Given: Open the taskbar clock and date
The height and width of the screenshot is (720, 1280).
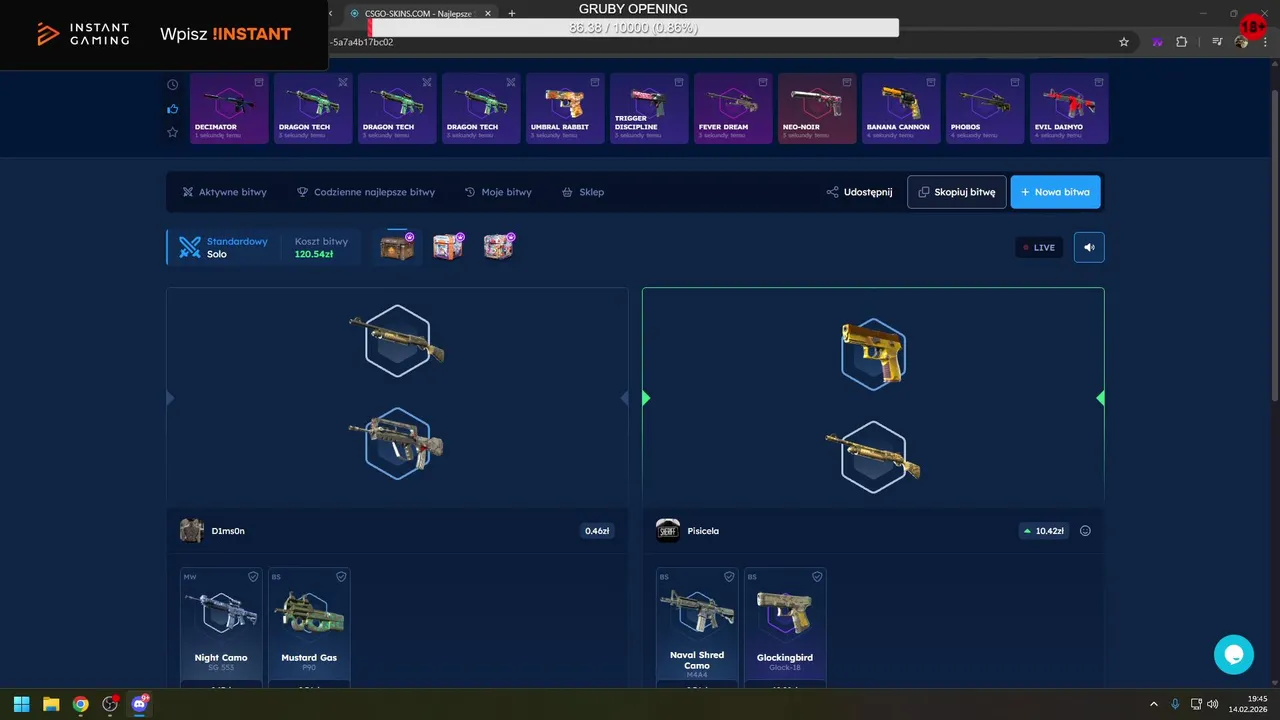Looking at the screenshot, I should 1247,704.
